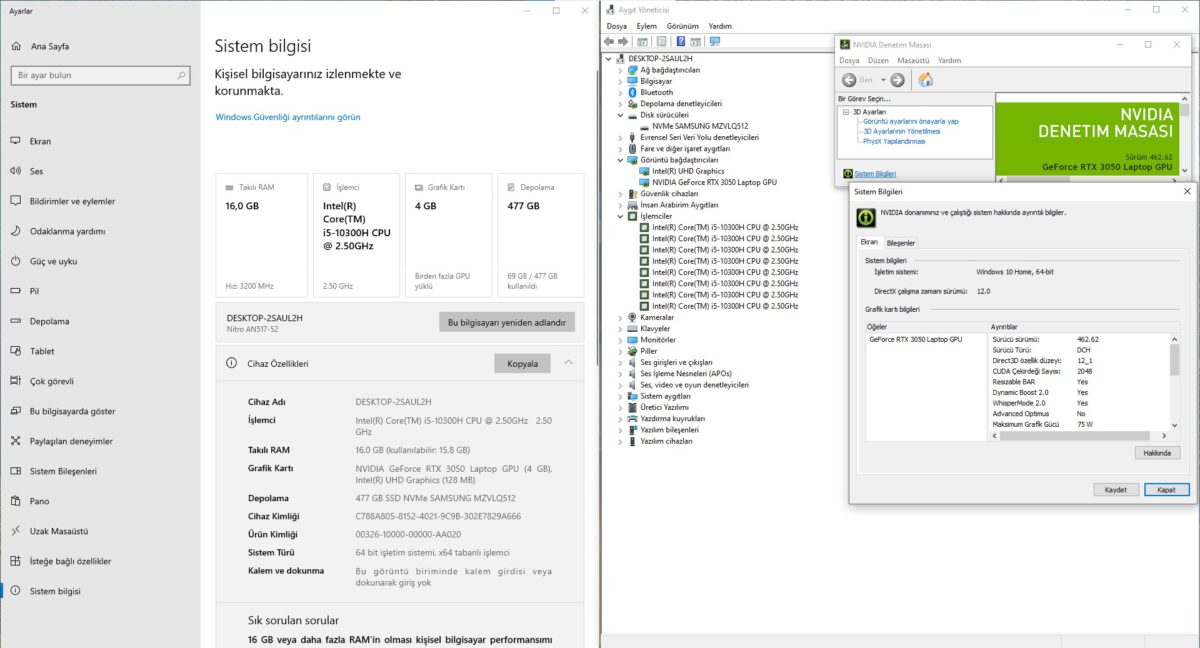Select the Güç ve uyku power icon

point(15,261)
